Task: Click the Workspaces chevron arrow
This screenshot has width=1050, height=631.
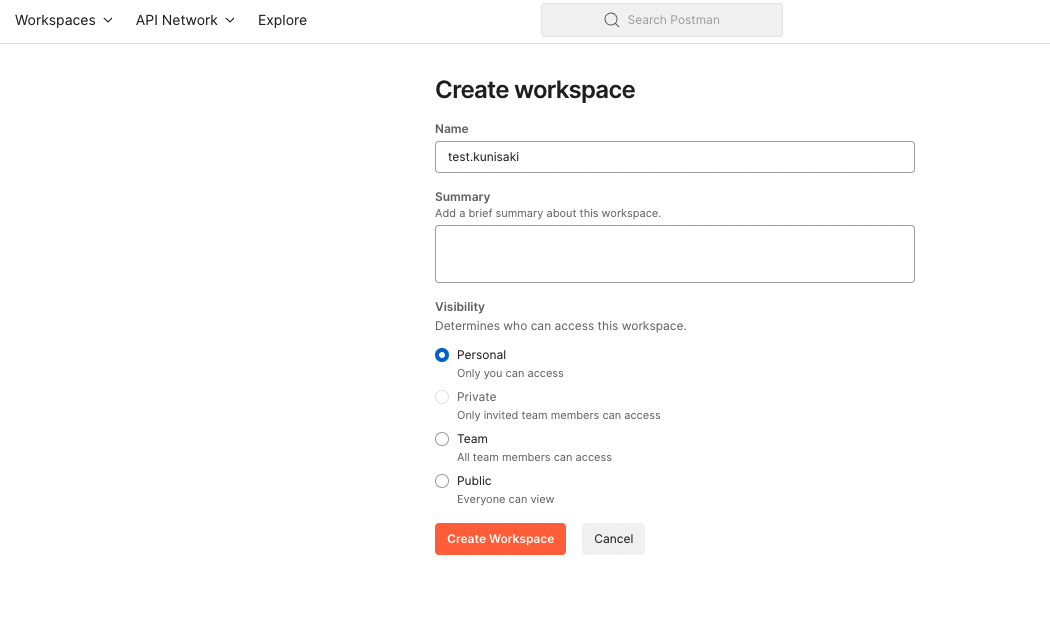Action: (108, 20)
